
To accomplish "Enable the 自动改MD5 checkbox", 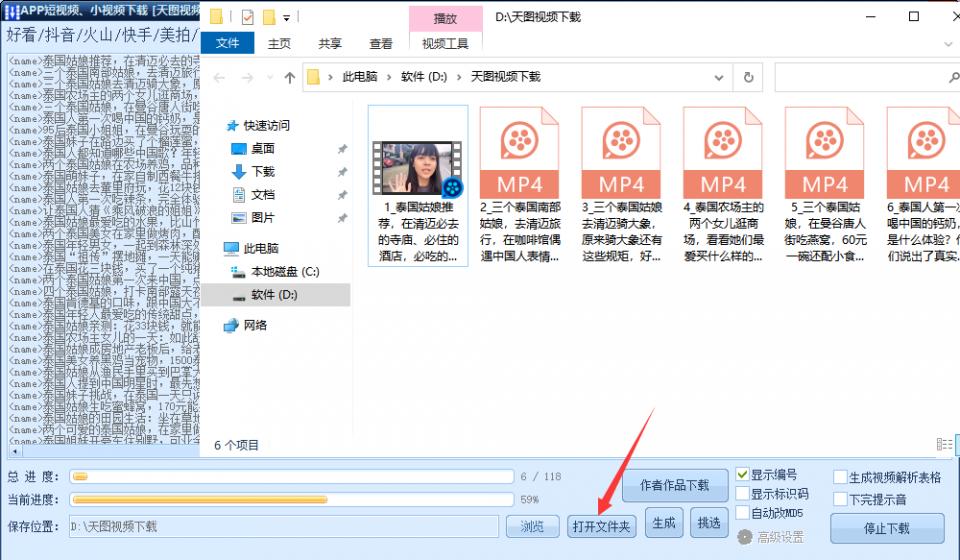I will (743, 513).
